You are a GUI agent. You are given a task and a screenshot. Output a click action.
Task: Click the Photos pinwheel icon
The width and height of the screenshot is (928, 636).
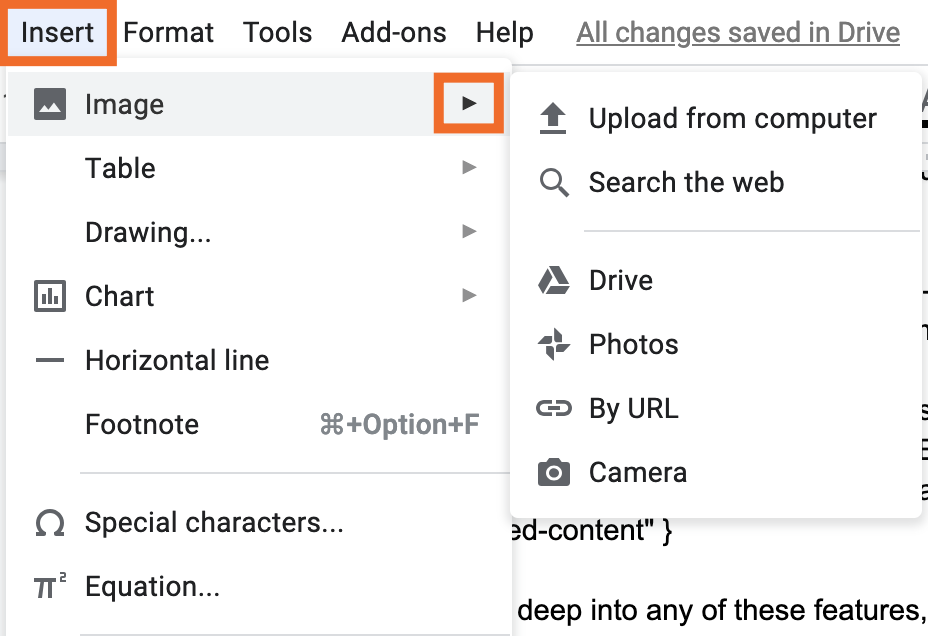(x=553, y=344)
